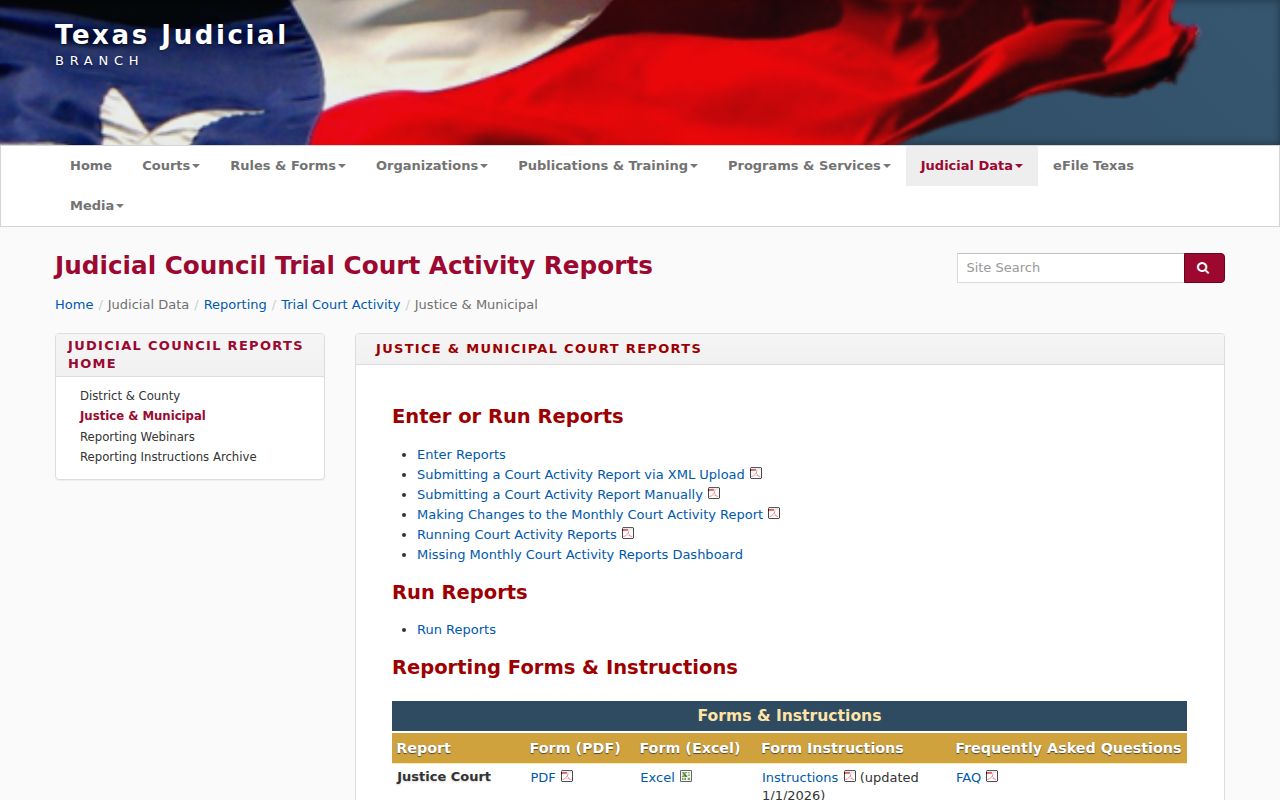Expand Programs & Services menu
This screenshot has height=800, width=1280.
click(809, 166)
